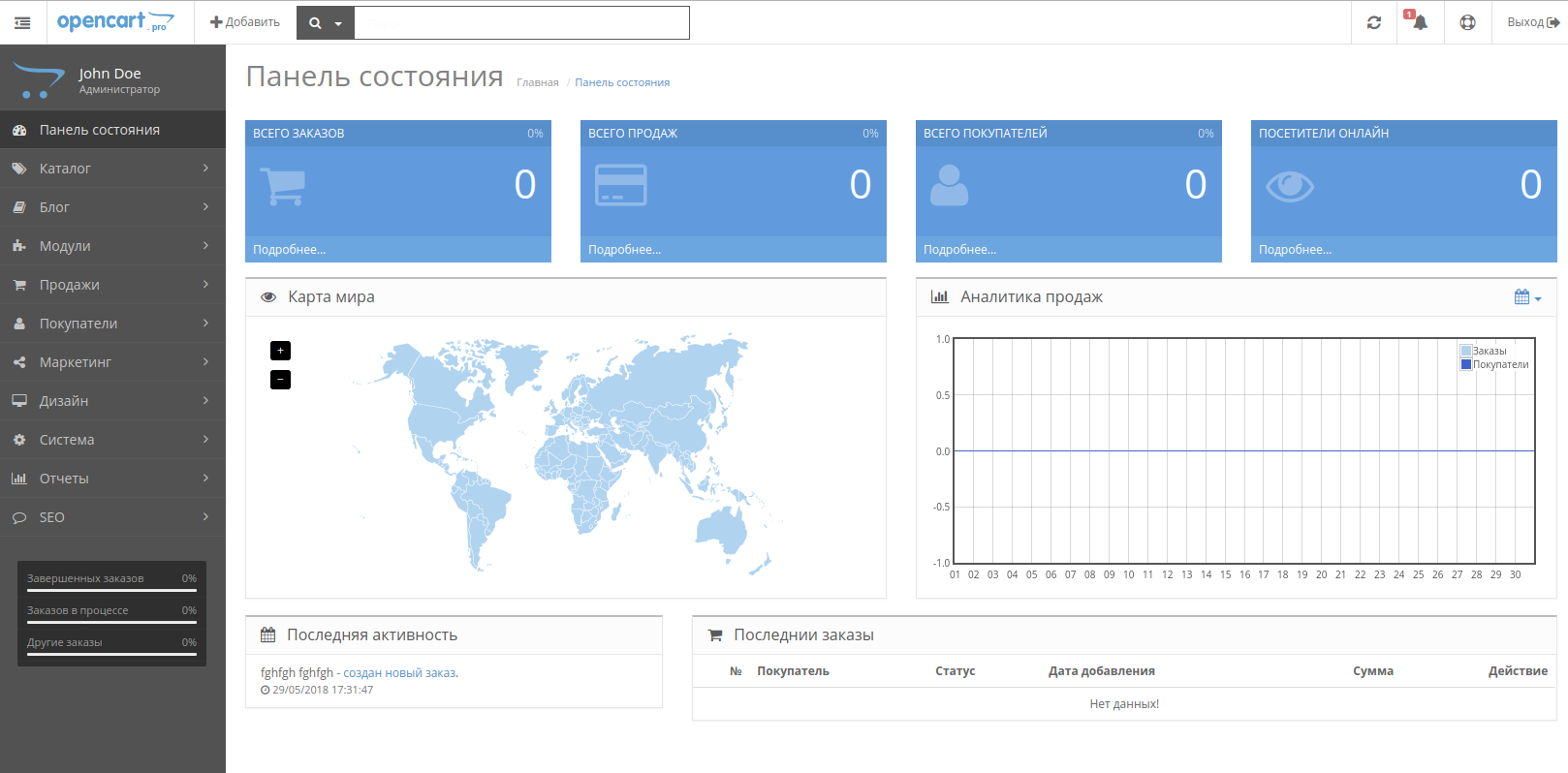Click the Выход logout button
Viewport: 1568px width, 773px height.
point(1532,22)
